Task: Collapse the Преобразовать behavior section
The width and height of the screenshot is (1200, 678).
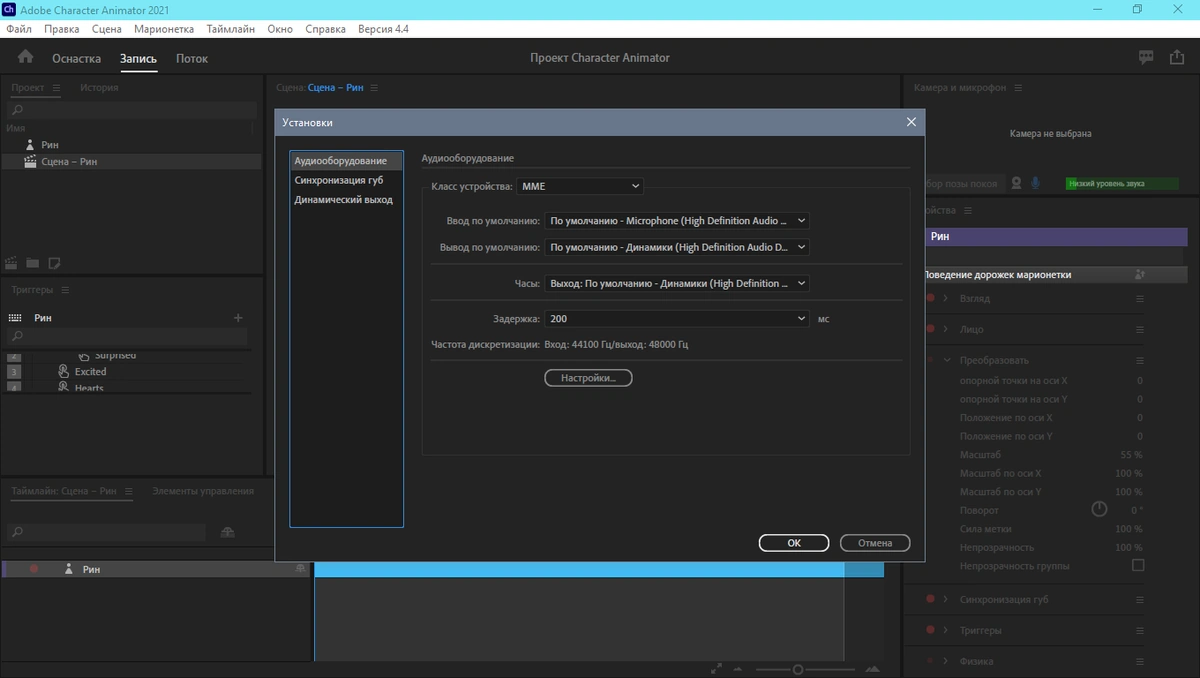Action: (947, 360)
